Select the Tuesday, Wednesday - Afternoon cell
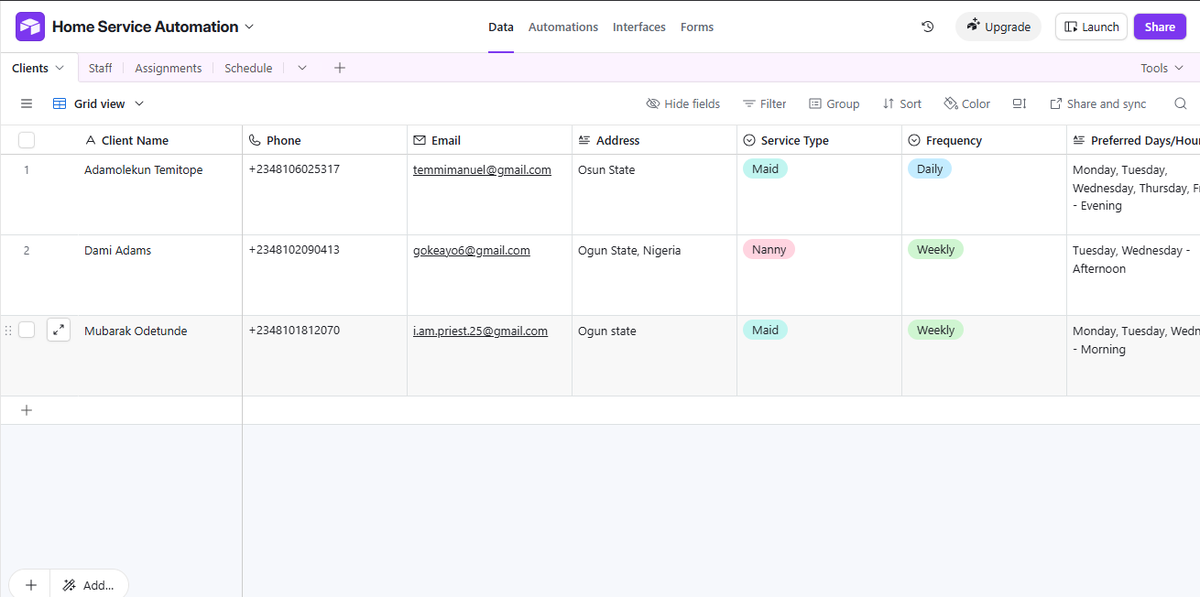 tap(1133, 275)
